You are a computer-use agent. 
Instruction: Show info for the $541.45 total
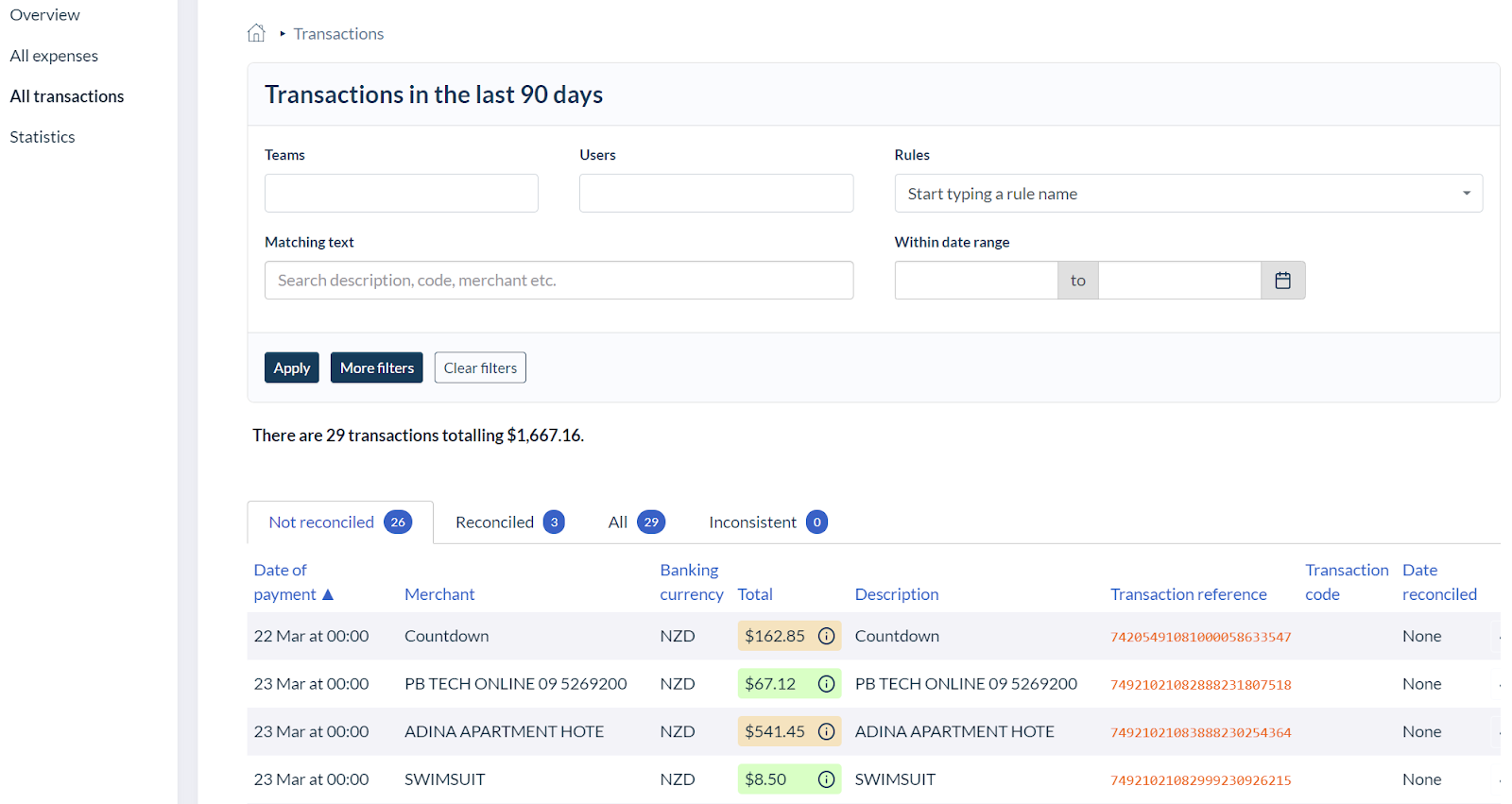826,731
